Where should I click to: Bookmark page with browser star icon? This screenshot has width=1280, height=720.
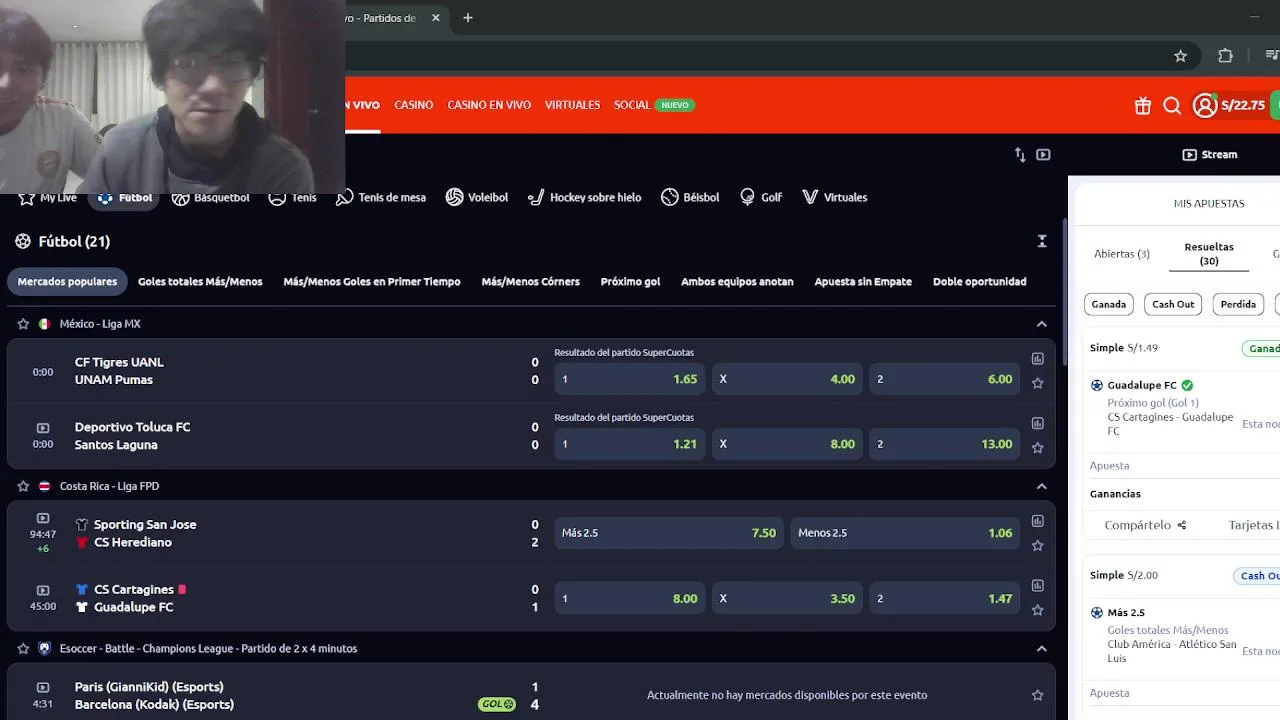1180,56
